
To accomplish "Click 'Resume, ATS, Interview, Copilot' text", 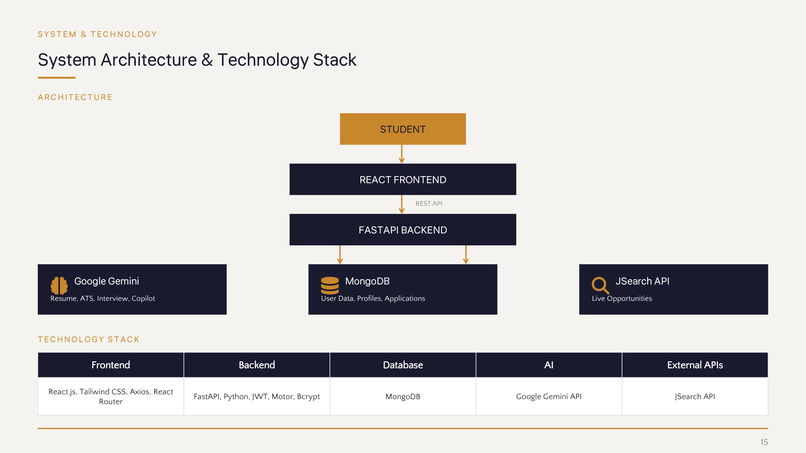I will (x=102, y=298).
